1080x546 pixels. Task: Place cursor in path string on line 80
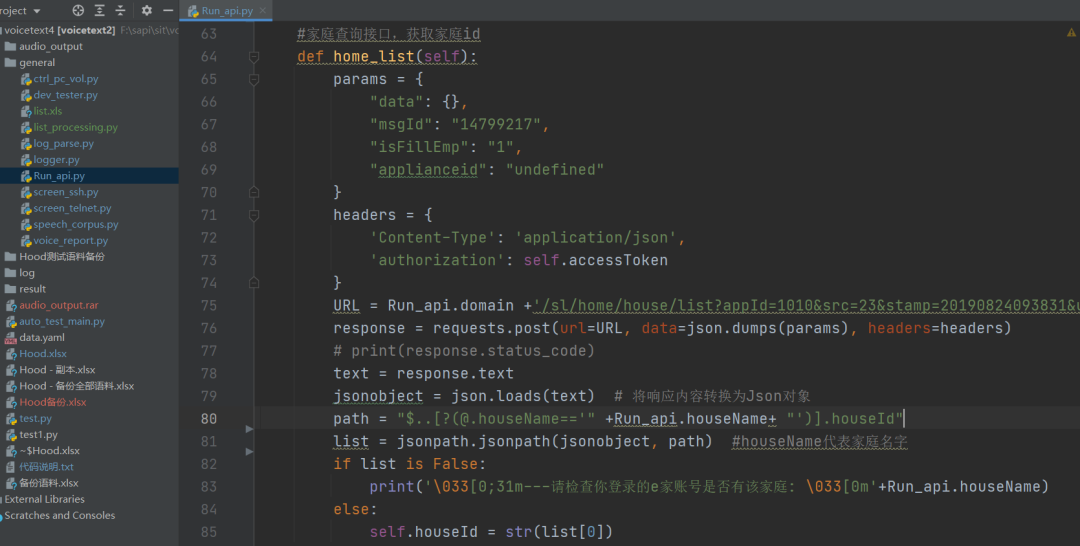[650, 419]
